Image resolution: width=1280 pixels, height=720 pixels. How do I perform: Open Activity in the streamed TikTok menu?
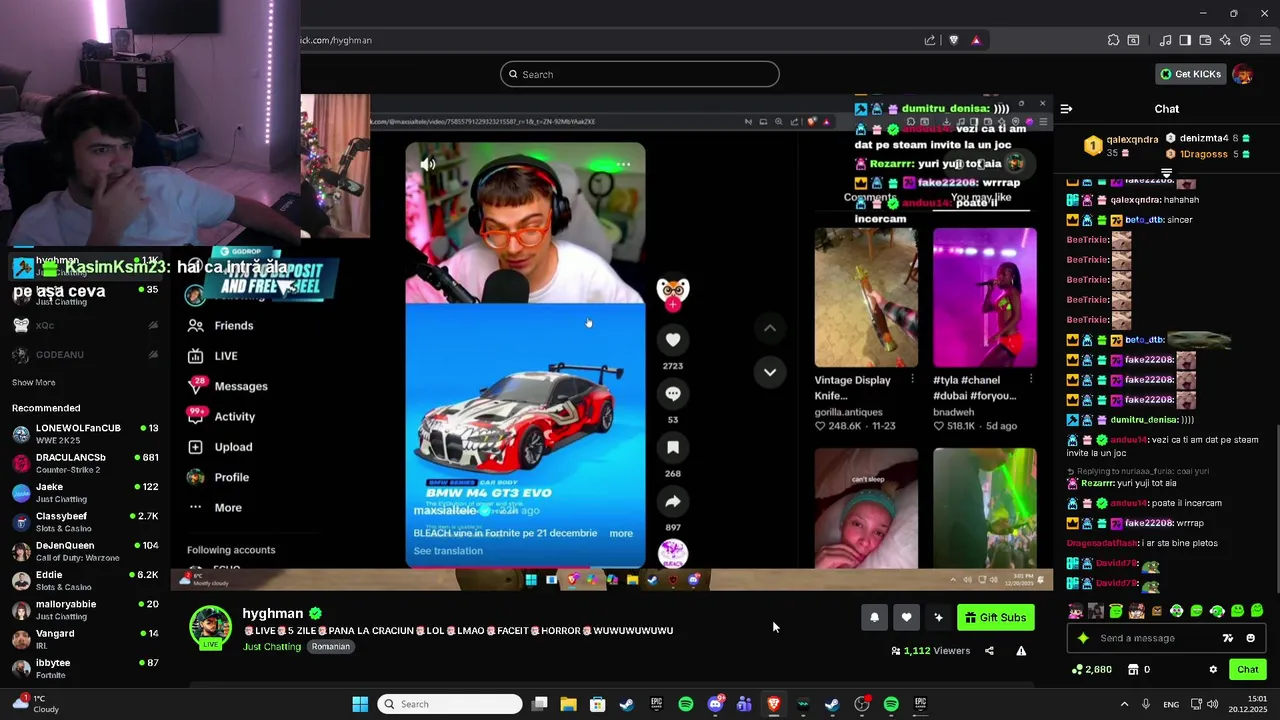pyautogui.click(x=223, y=416)
